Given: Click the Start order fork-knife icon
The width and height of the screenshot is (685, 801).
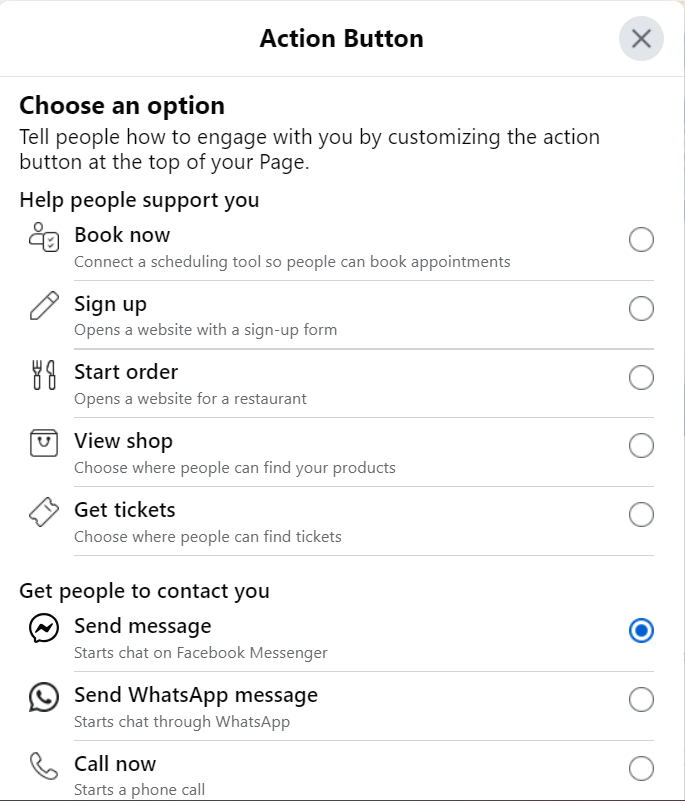Looking at the screenshot, I should tap(45, 375).
